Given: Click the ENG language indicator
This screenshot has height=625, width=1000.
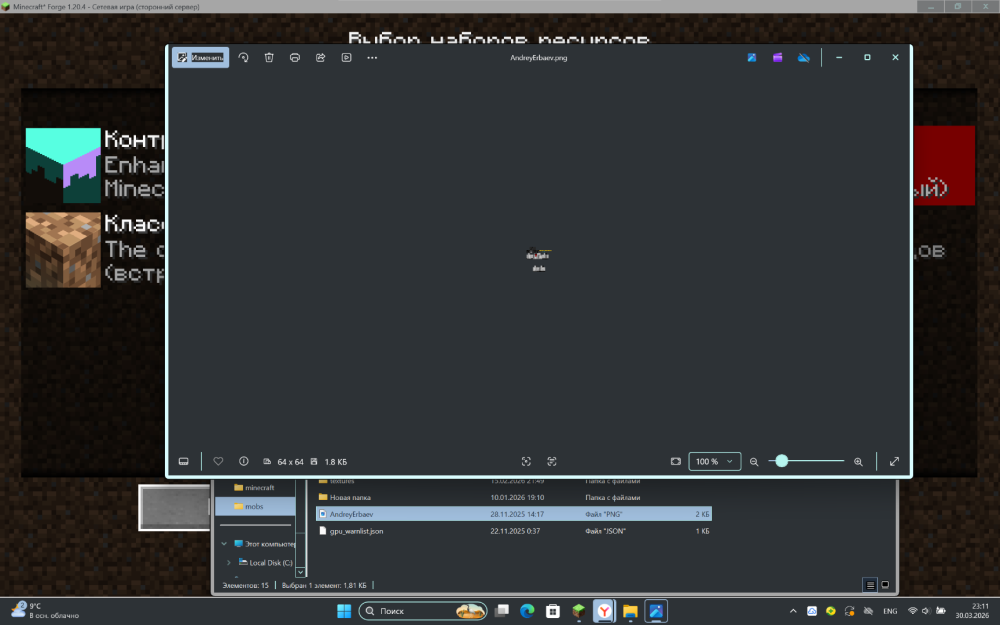Looking at the screenshot, I should [x=890, y=611].
